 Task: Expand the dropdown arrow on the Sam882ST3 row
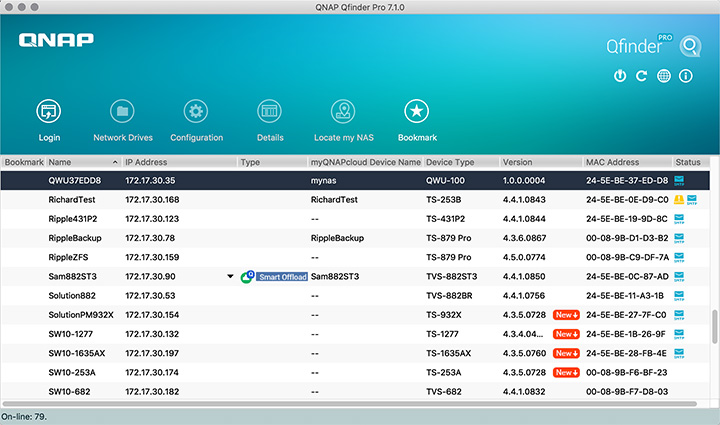[229, 276]
